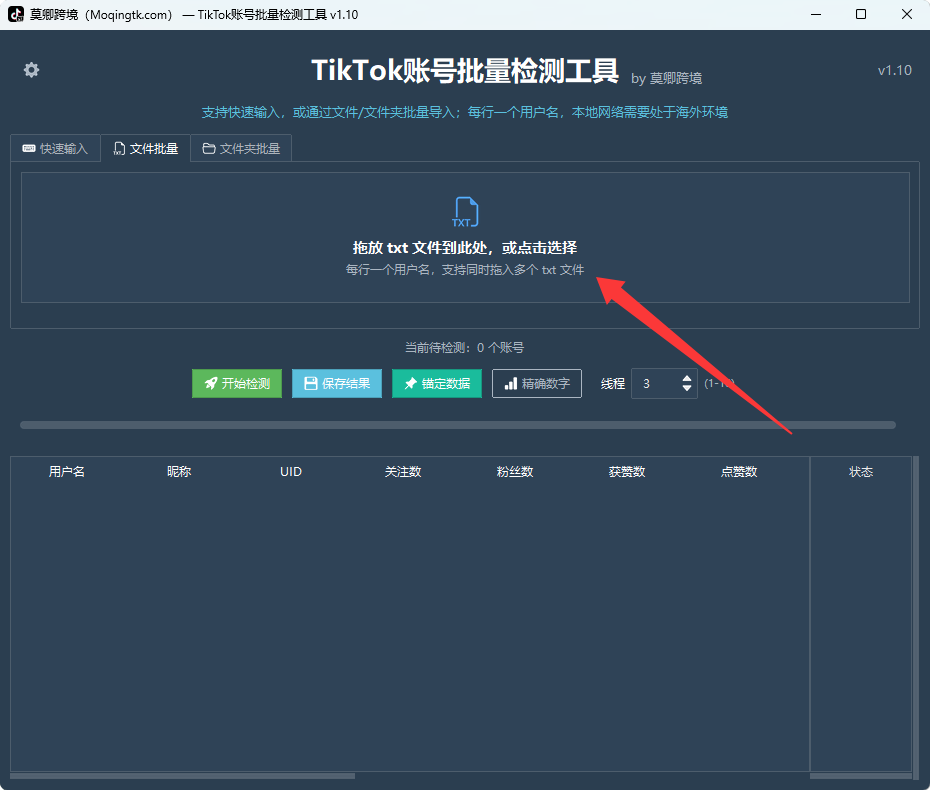Click the 昵称 column header

pyautogui.click(x=179, y=472)
